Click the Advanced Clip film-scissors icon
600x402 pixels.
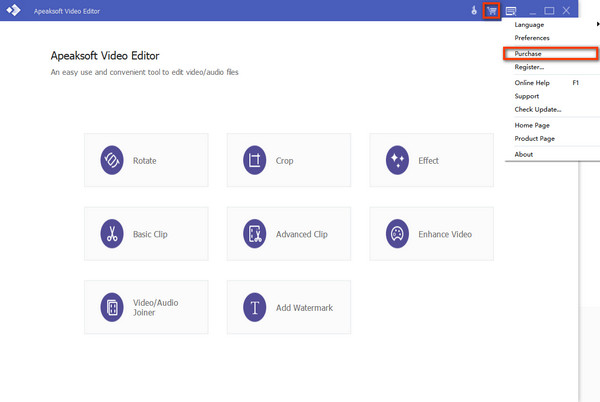254,233
